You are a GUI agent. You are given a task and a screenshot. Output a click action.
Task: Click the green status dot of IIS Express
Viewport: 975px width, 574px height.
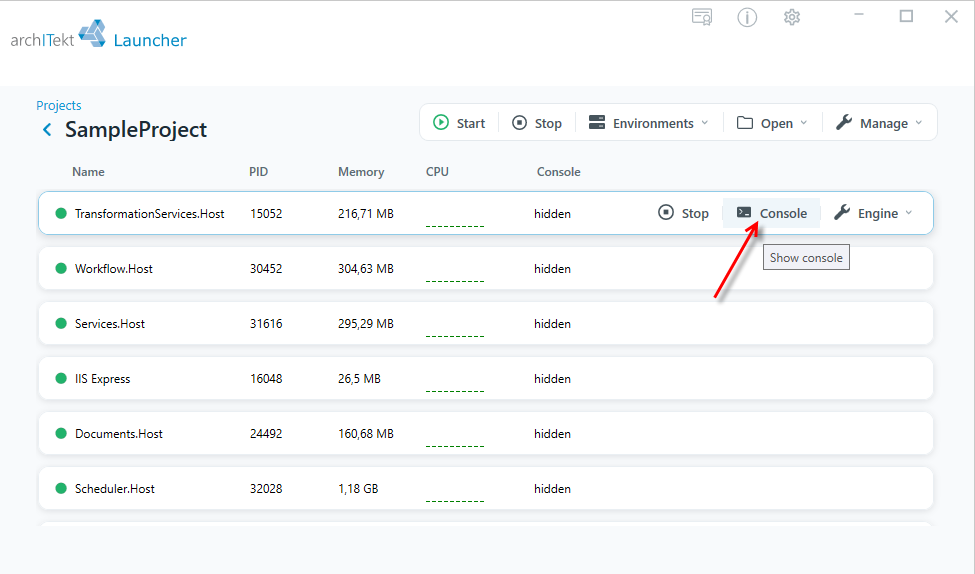61,379
